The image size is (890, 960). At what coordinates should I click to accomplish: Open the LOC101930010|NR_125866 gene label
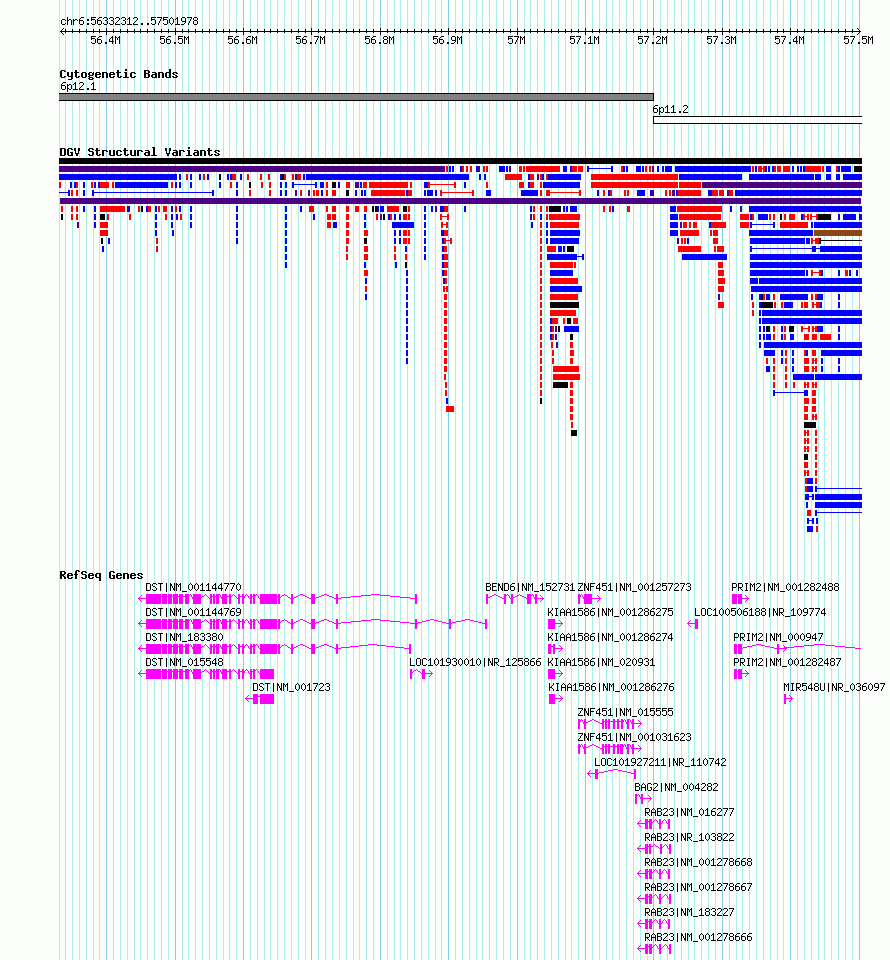[x=476, y=662]
